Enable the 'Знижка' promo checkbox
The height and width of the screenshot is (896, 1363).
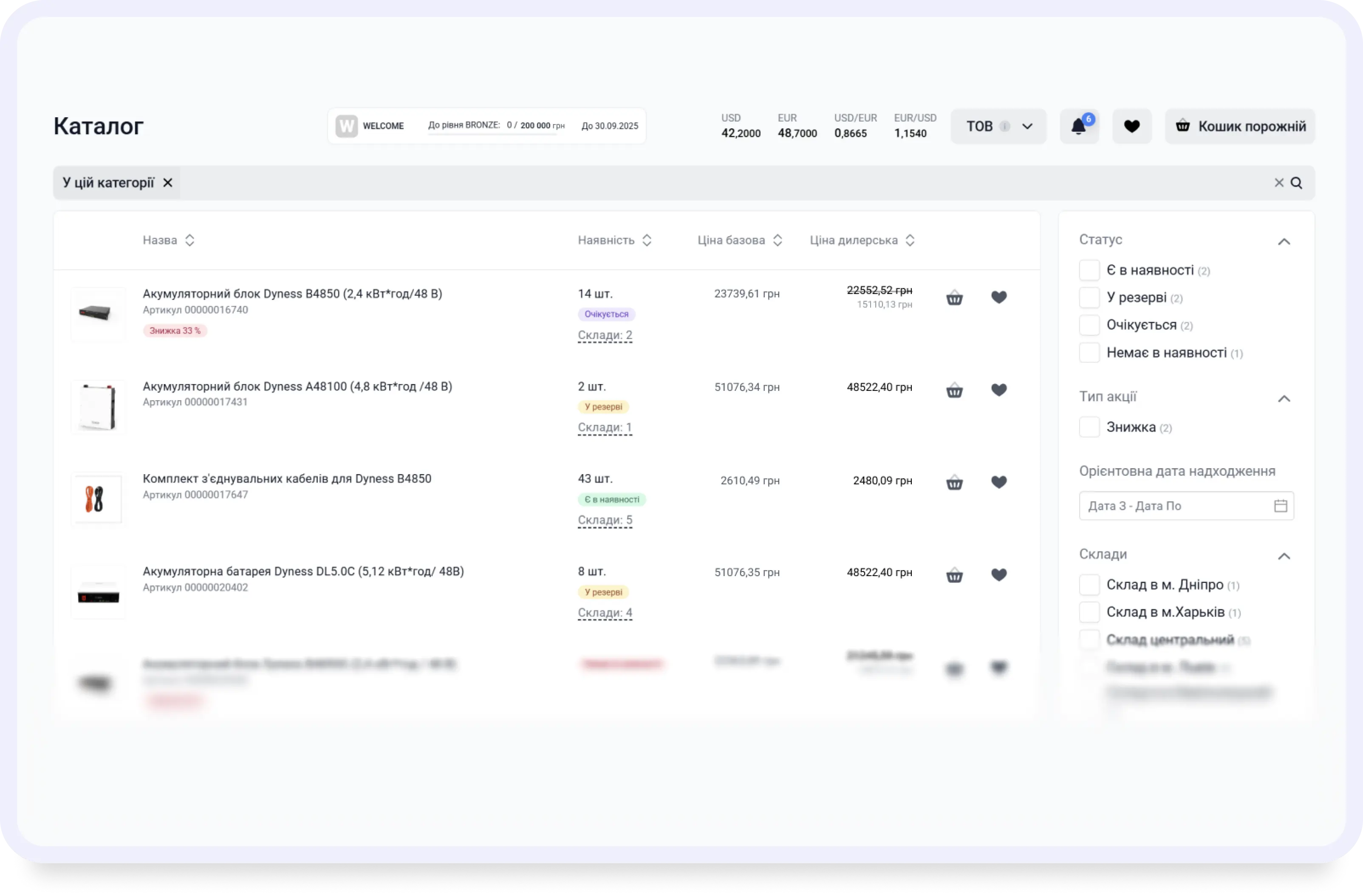click(1089, 427)
